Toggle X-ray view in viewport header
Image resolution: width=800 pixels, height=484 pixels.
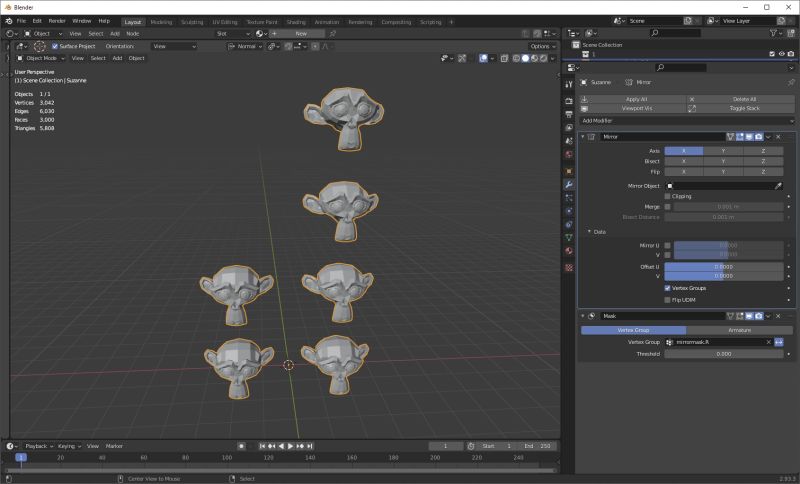point(504,58)
